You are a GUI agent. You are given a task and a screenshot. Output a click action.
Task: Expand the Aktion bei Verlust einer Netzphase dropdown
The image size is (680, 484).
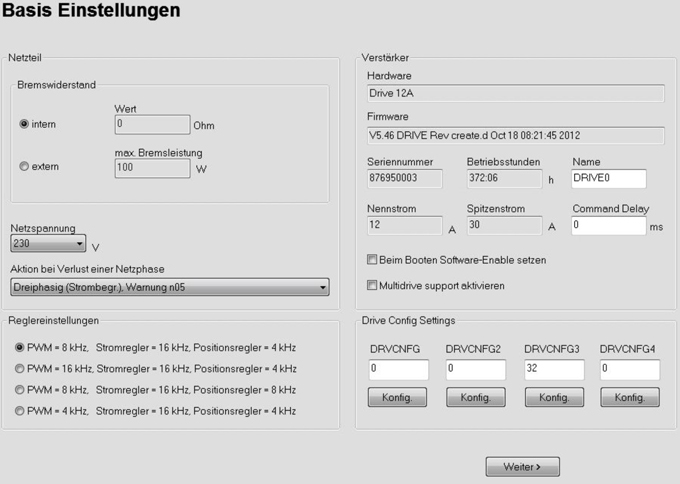[x=170, y=288]
